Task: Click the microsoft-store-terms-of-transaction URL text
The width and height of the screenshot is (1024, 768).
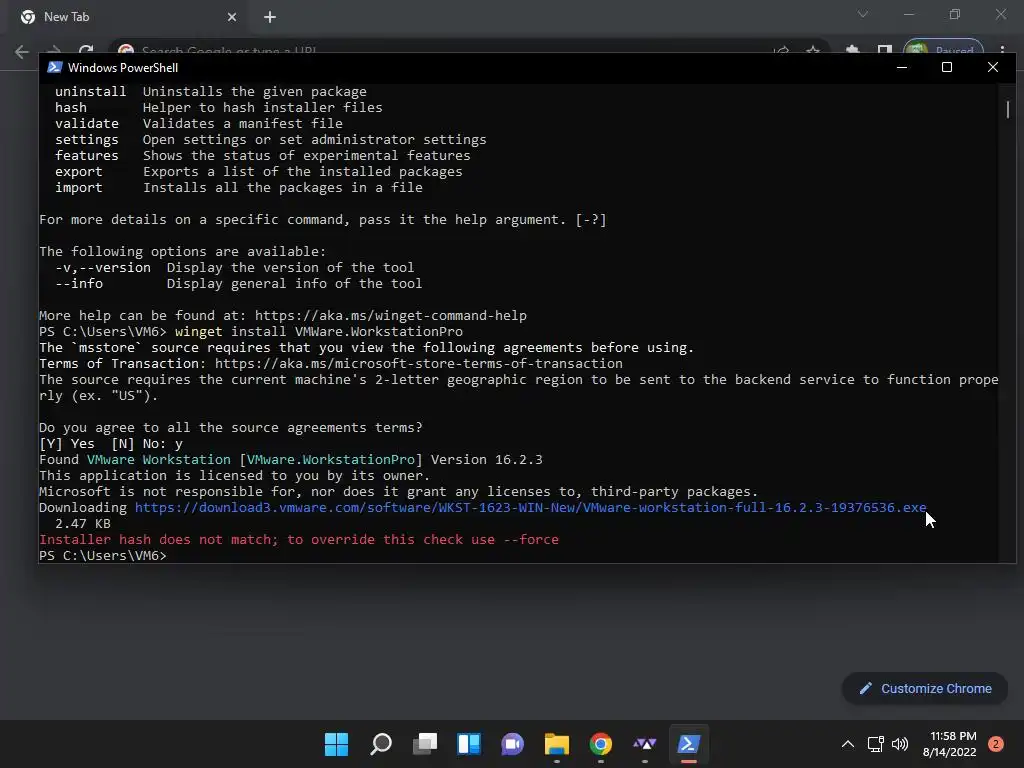Action: [x=419, y=364]
